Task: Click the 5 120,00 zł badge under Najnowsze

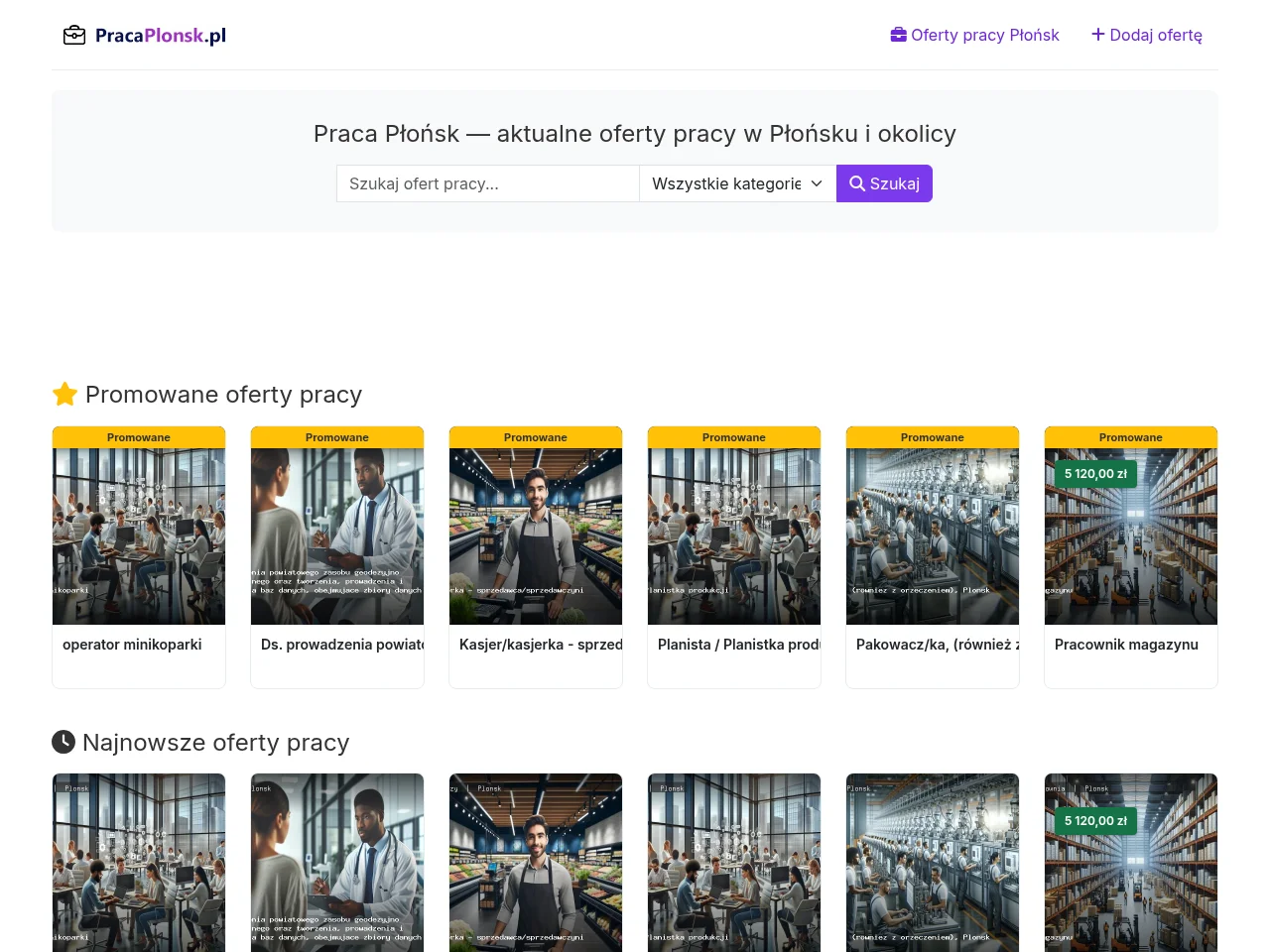Action: pos(1095,821)
